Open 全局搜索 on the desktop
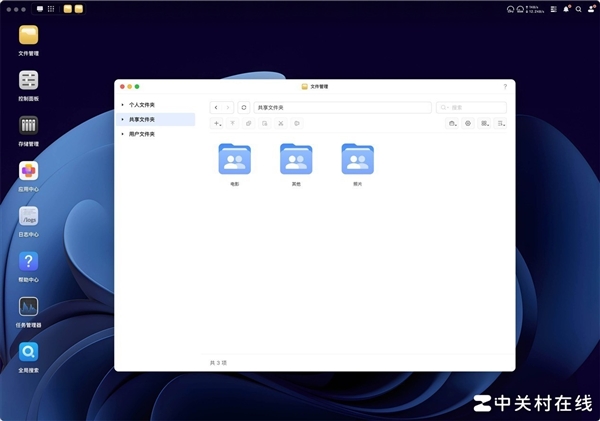 tap(28, 352)
